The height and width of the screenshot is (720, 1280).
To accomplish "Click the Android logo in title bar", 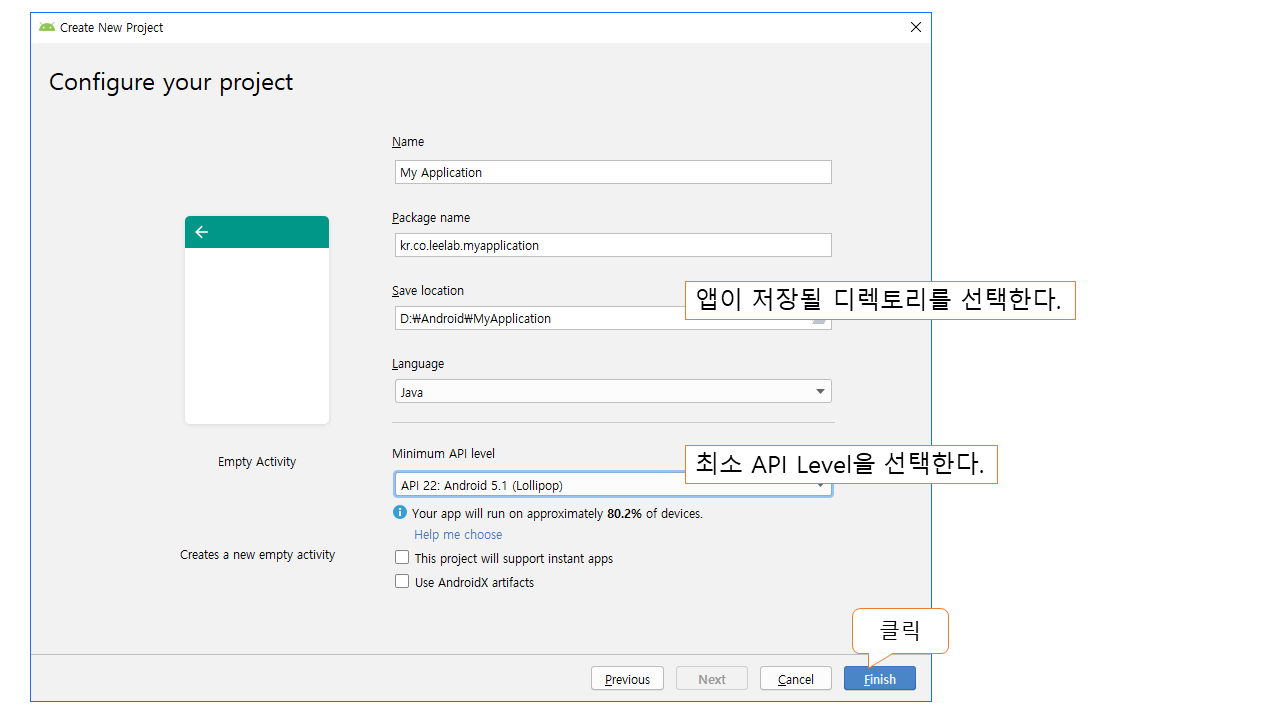I will click(x=47, y=27).
